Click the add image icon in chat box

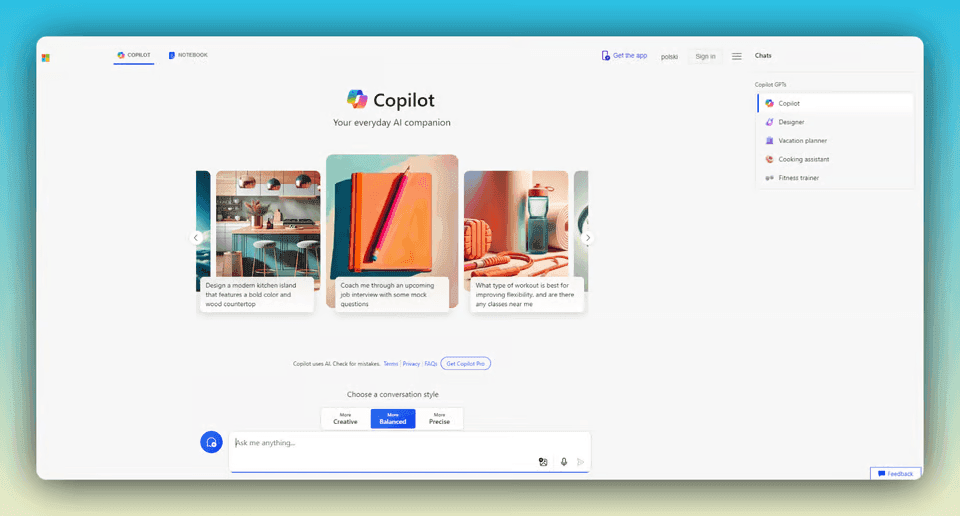click(543, 462)
